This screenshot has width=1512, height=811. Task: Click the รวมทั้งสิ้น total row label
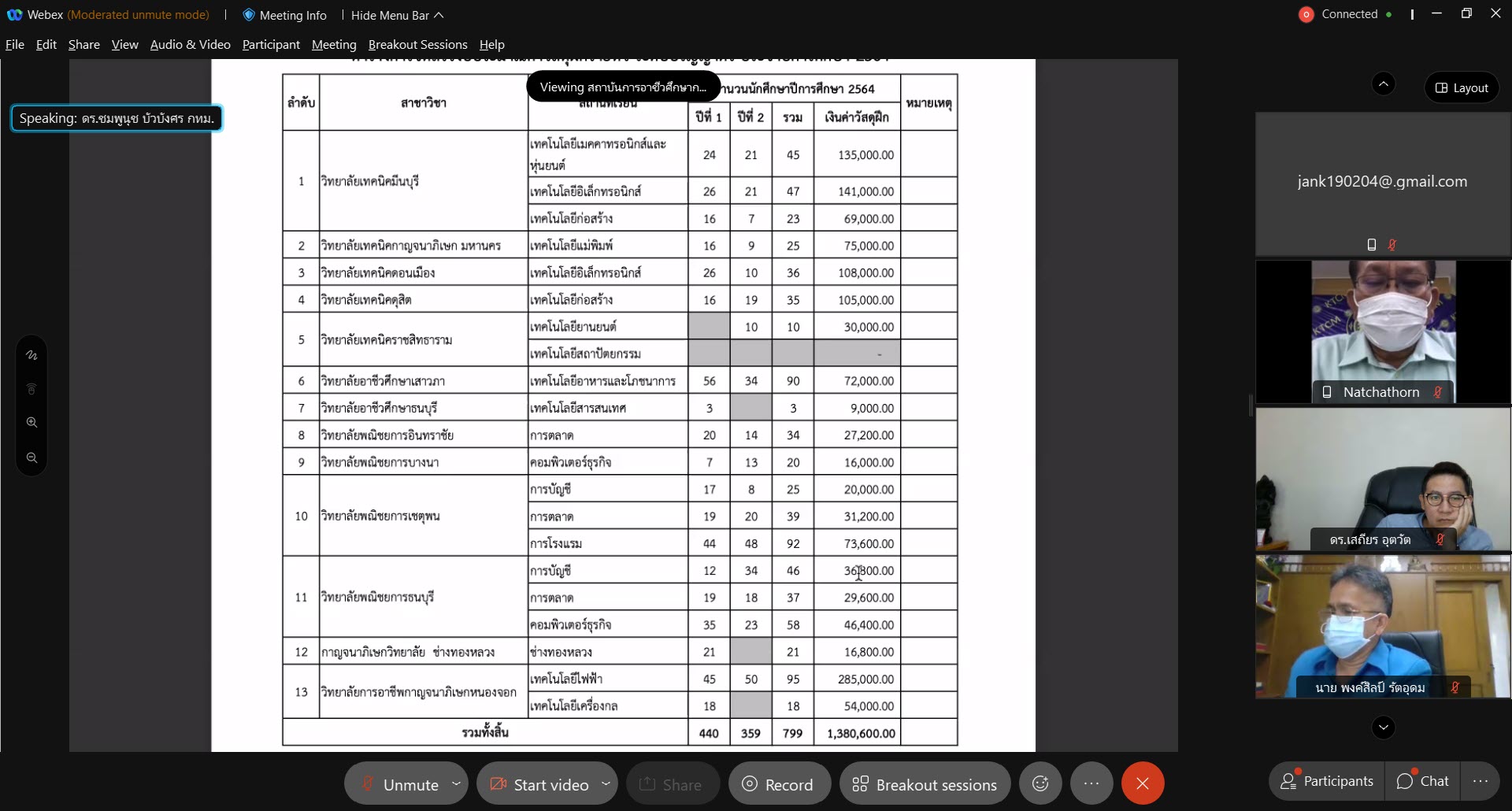tap(485, 733)
